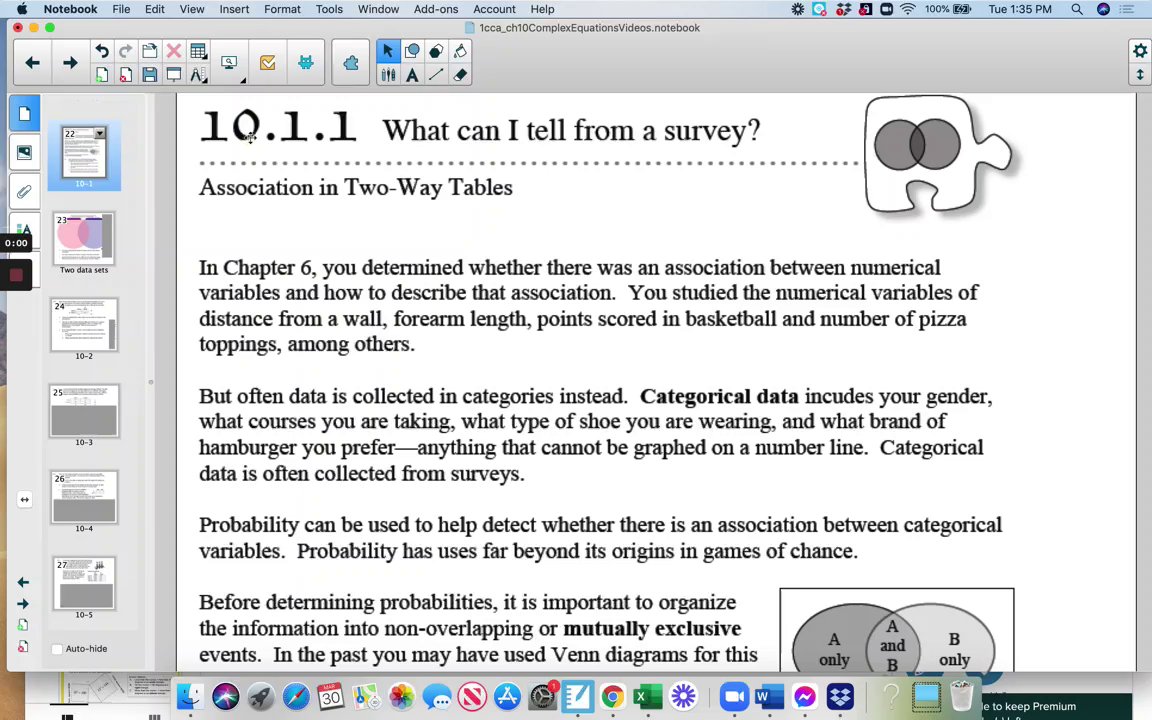Click the Undo icon in toolbar
The image size is (1152, 720).
pos(102,51)
